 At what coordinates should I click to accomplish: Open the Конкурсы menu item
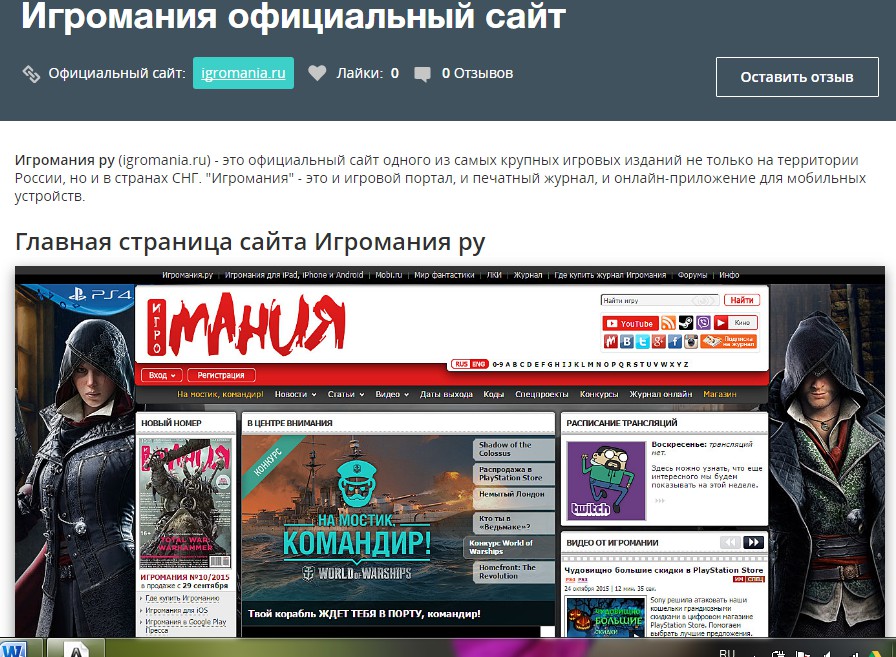pos(599,394)
